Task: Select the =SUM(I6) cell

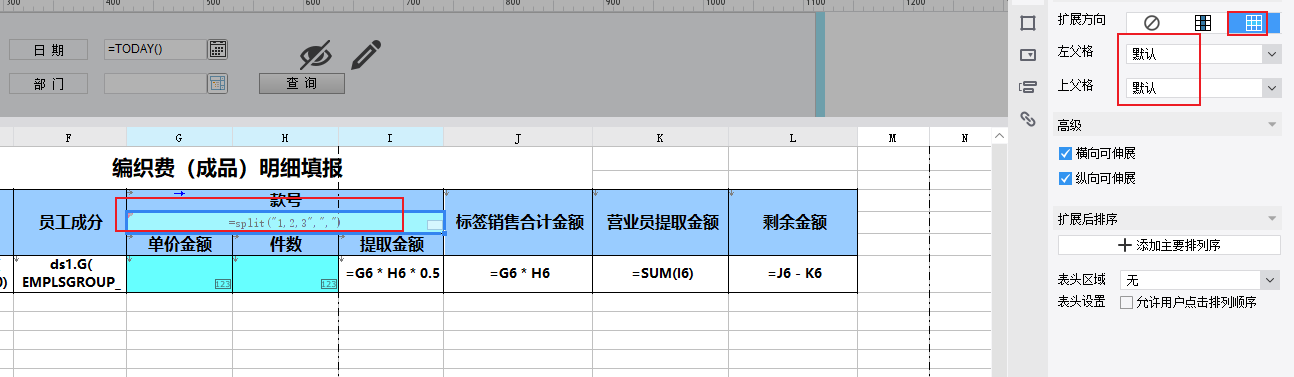Action: (661, 274)
